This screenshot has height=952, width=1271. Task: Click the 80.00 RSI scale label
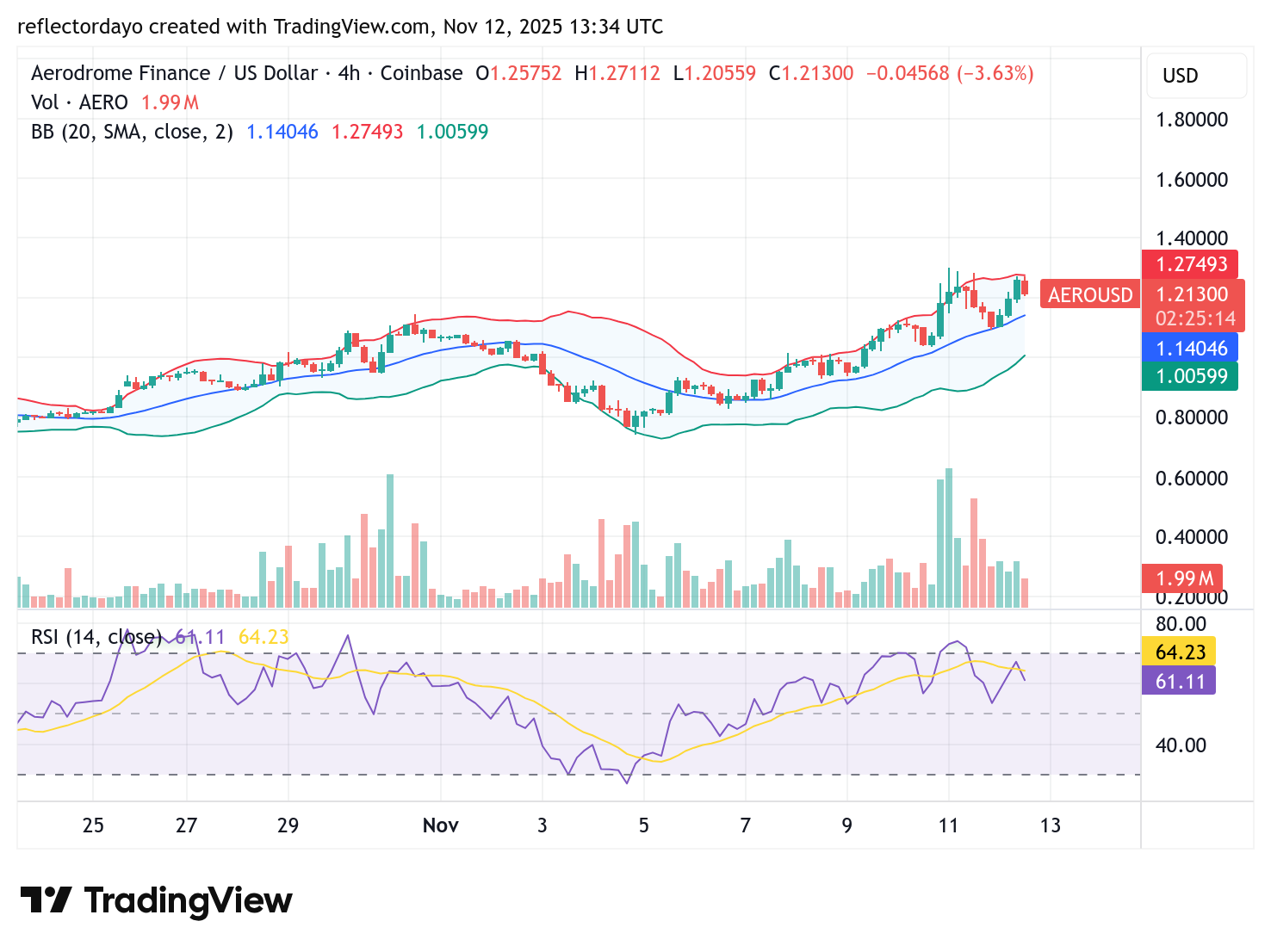click(1181, 624)
